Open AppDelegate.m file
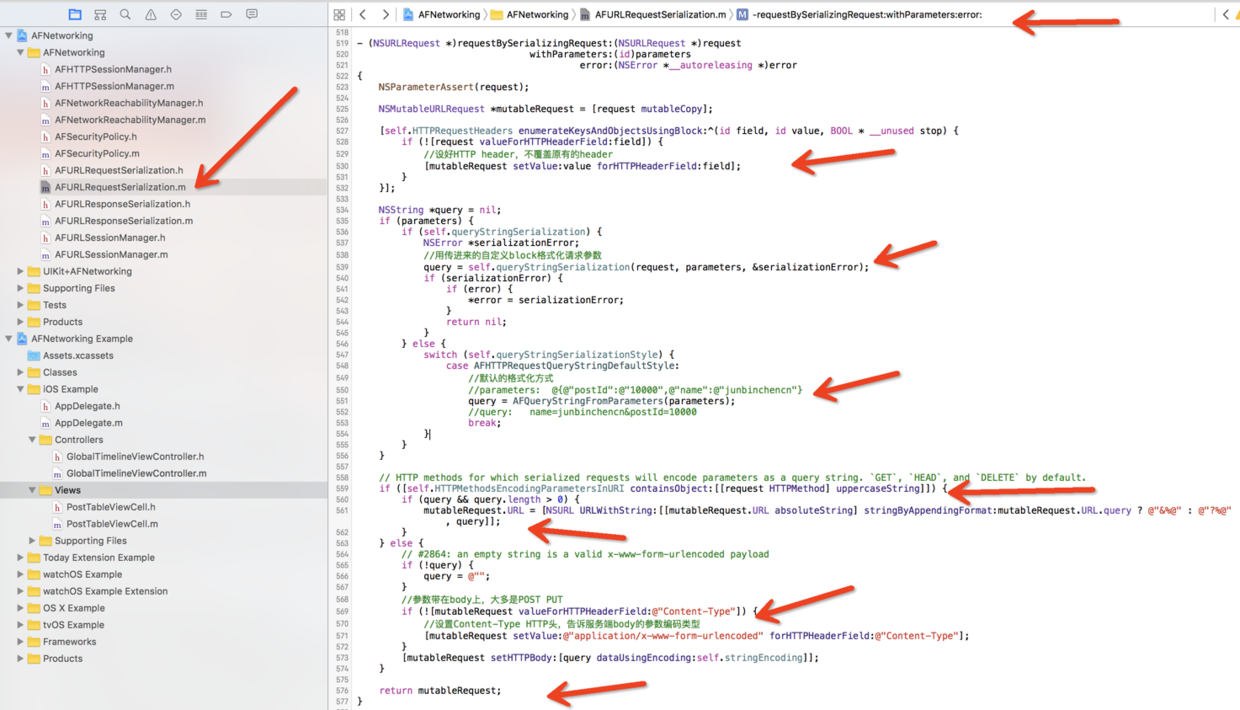The width and height of the screenshot is (1240, 710). tap(88, 423)
